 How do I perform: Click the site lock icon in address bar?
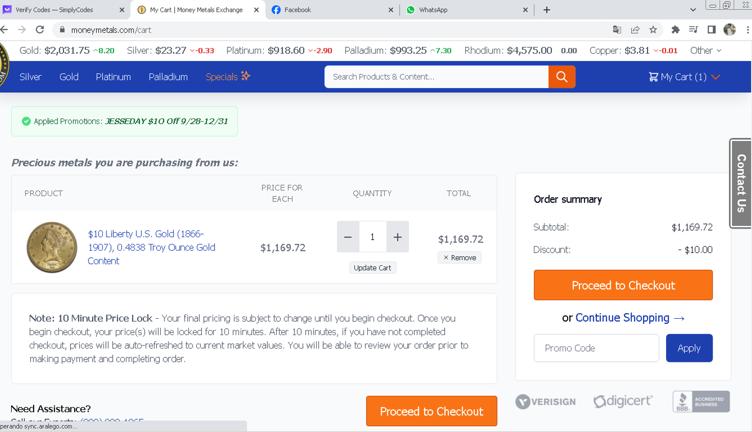pyautogui.click(x=62, y=30)
